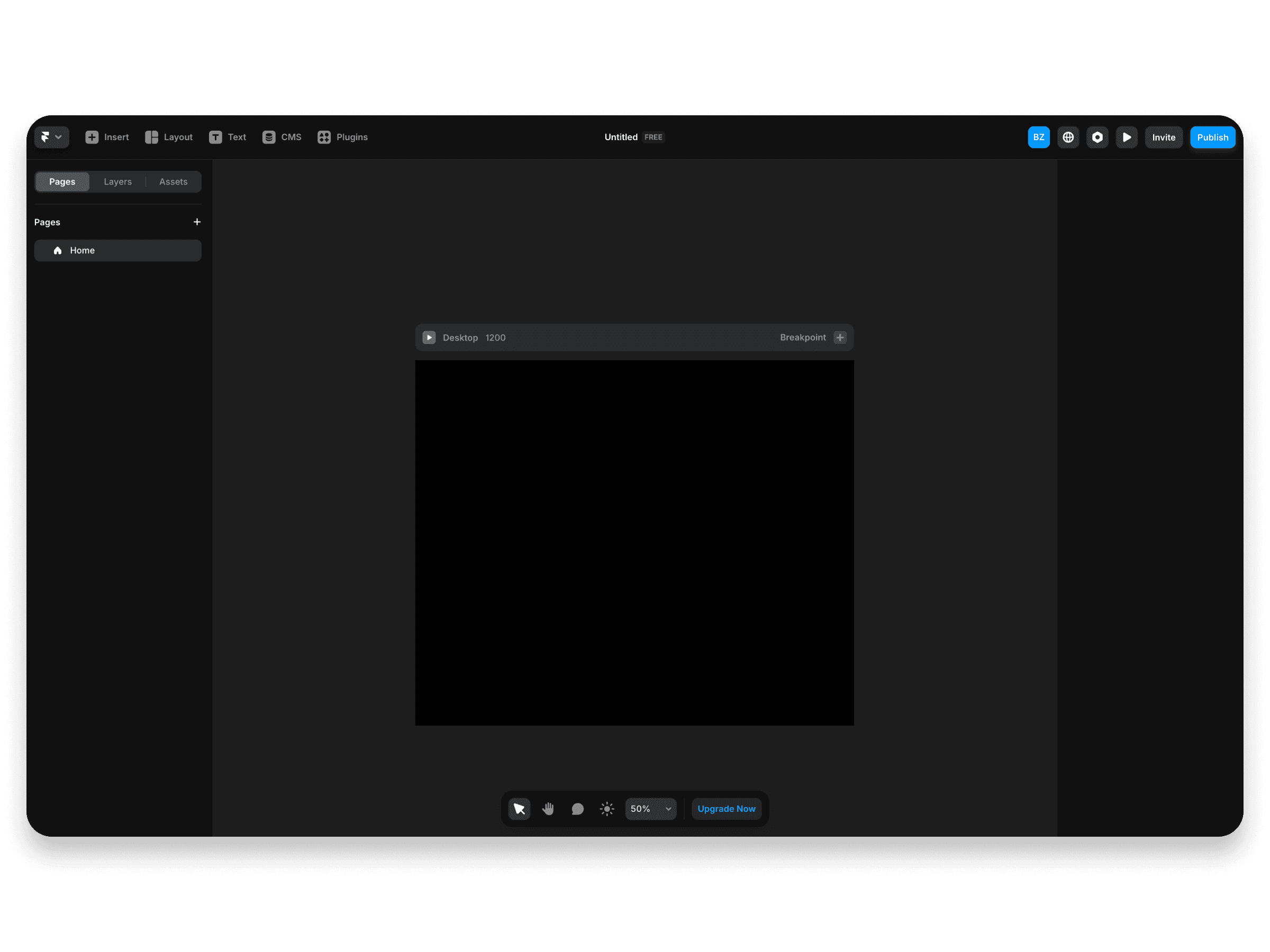Select the Text tool
This screenshot has width=1270, height=952.
point(228,137)
